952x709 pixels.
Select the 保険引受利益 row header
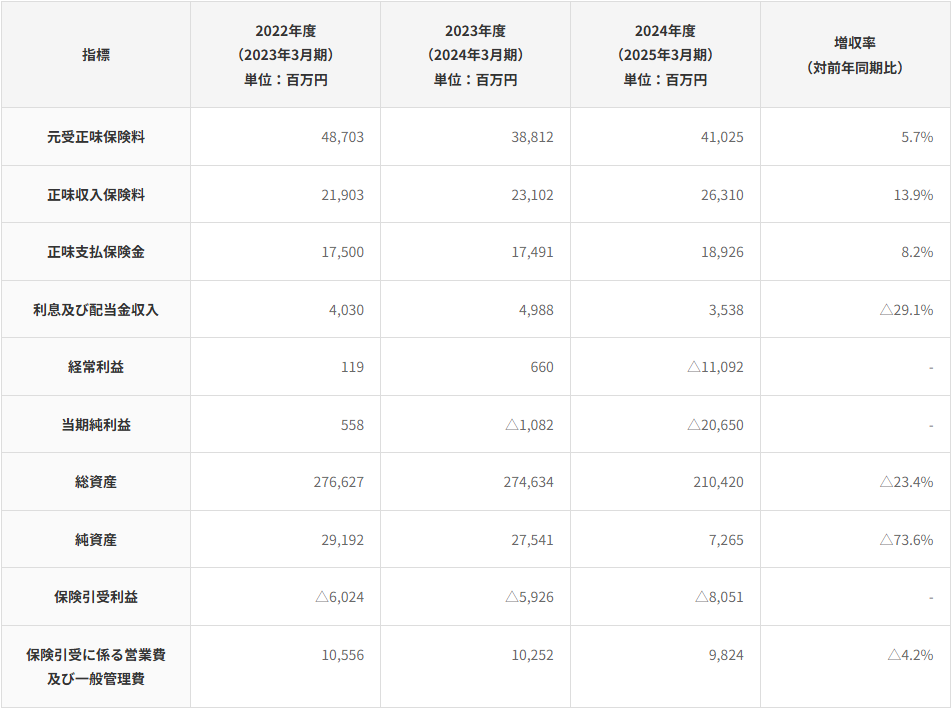96,597
